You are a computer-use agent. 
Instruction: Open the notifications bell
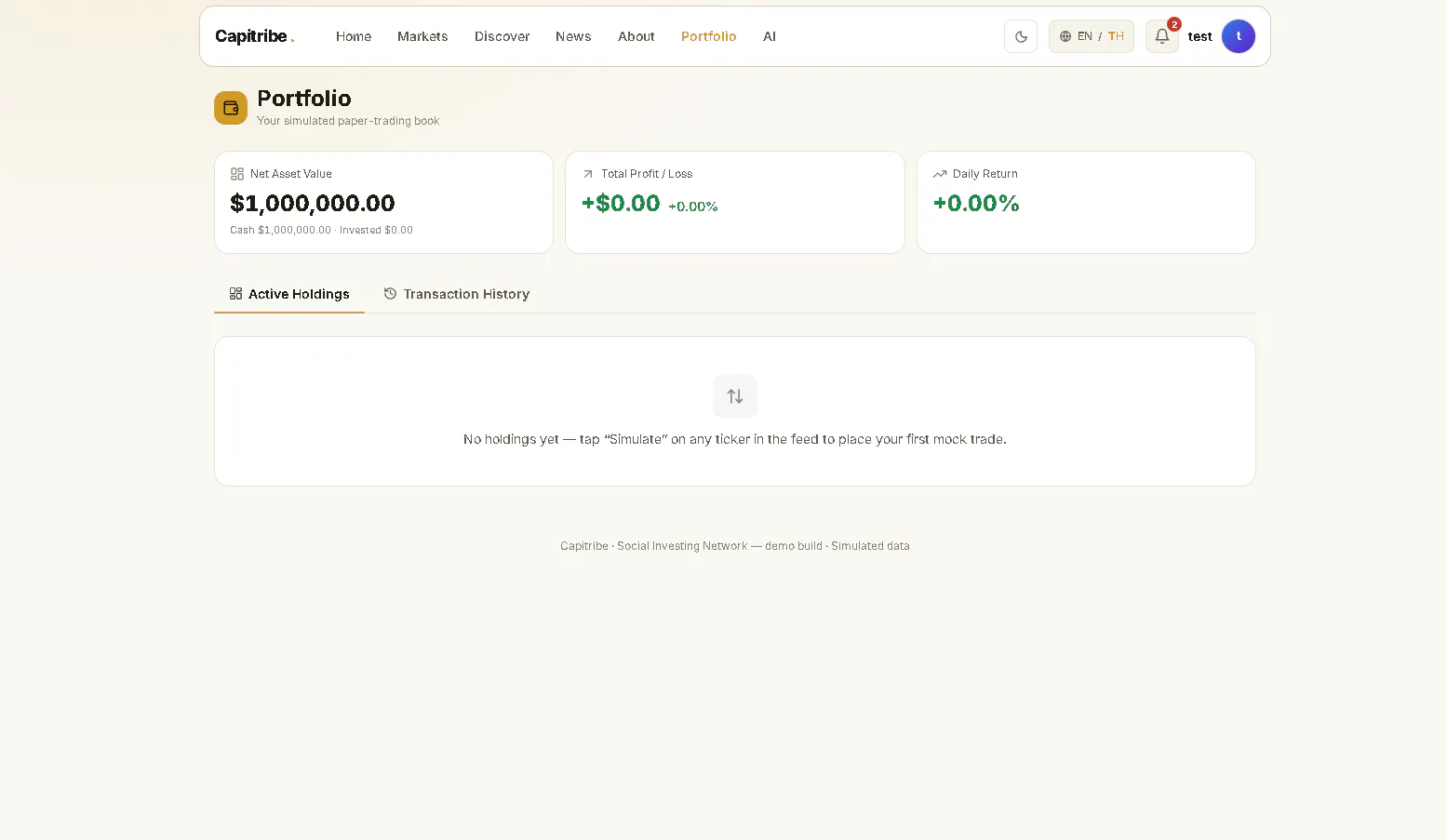click(1162, 36)
